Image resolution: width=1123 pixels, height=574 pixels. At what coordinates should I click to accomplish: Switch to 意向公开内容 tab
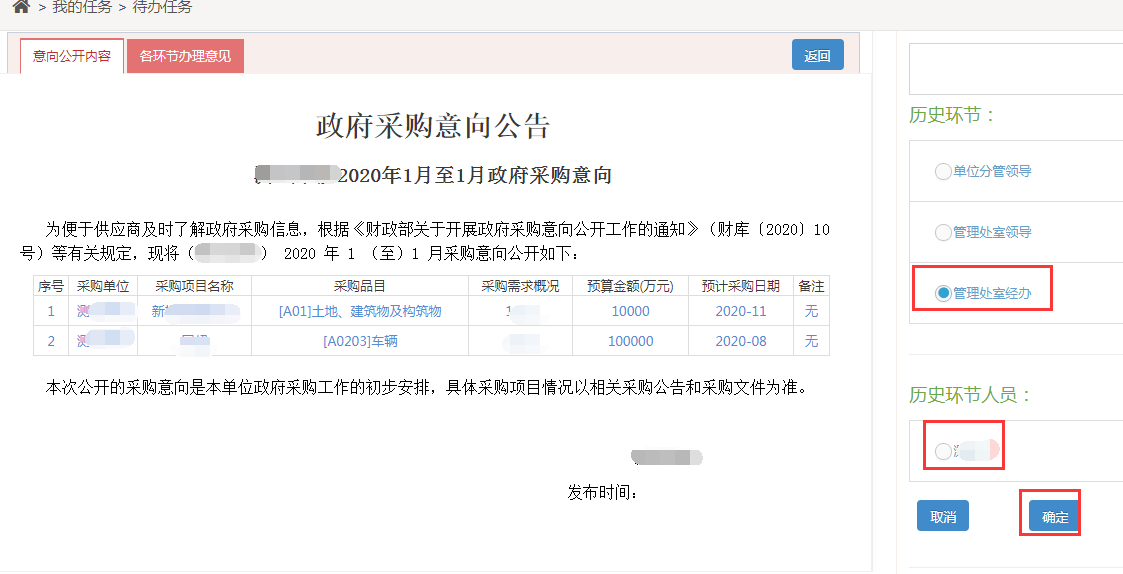coord(72,56)
